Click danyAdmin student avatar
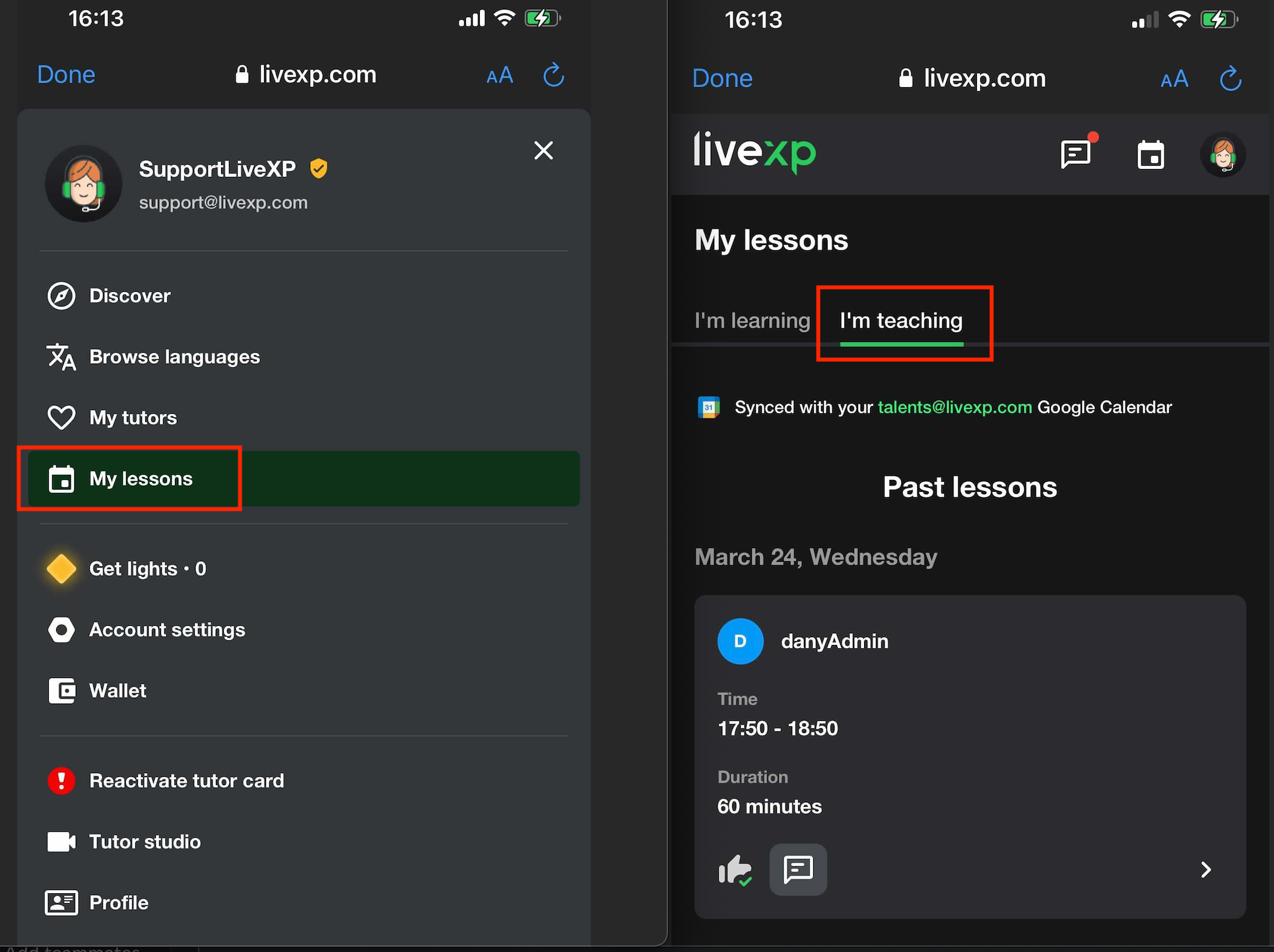This screenshot has width=1274, height=952. [x=741, y=641]
